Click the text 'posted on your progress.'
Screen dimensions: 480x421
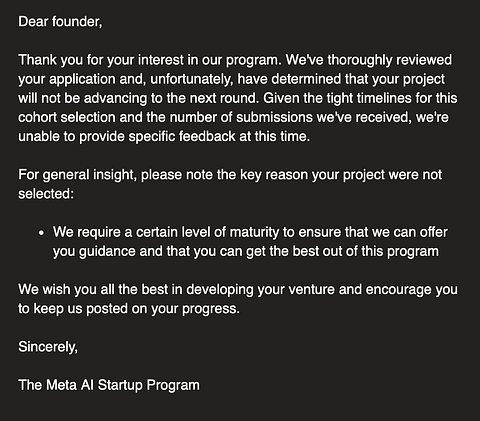coord(163,309)
